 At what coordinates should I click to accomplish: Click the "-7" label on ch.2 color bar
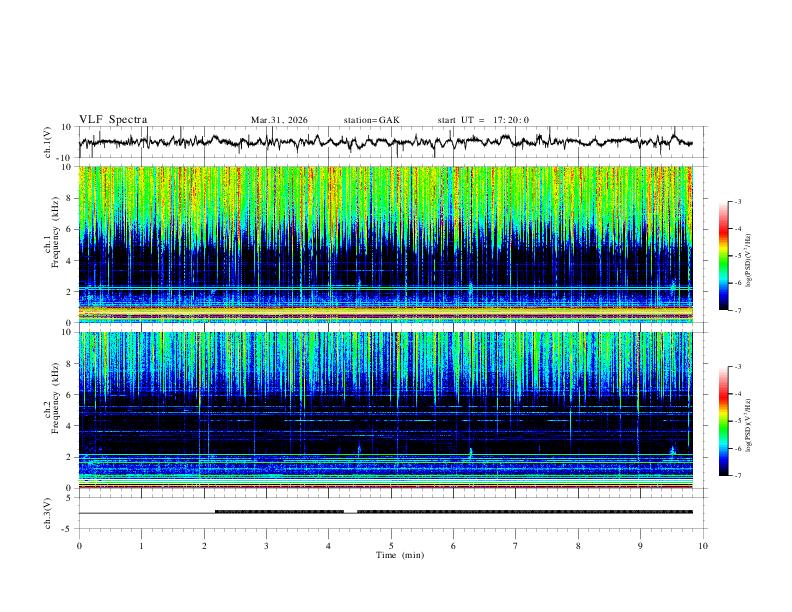(738, 476)
